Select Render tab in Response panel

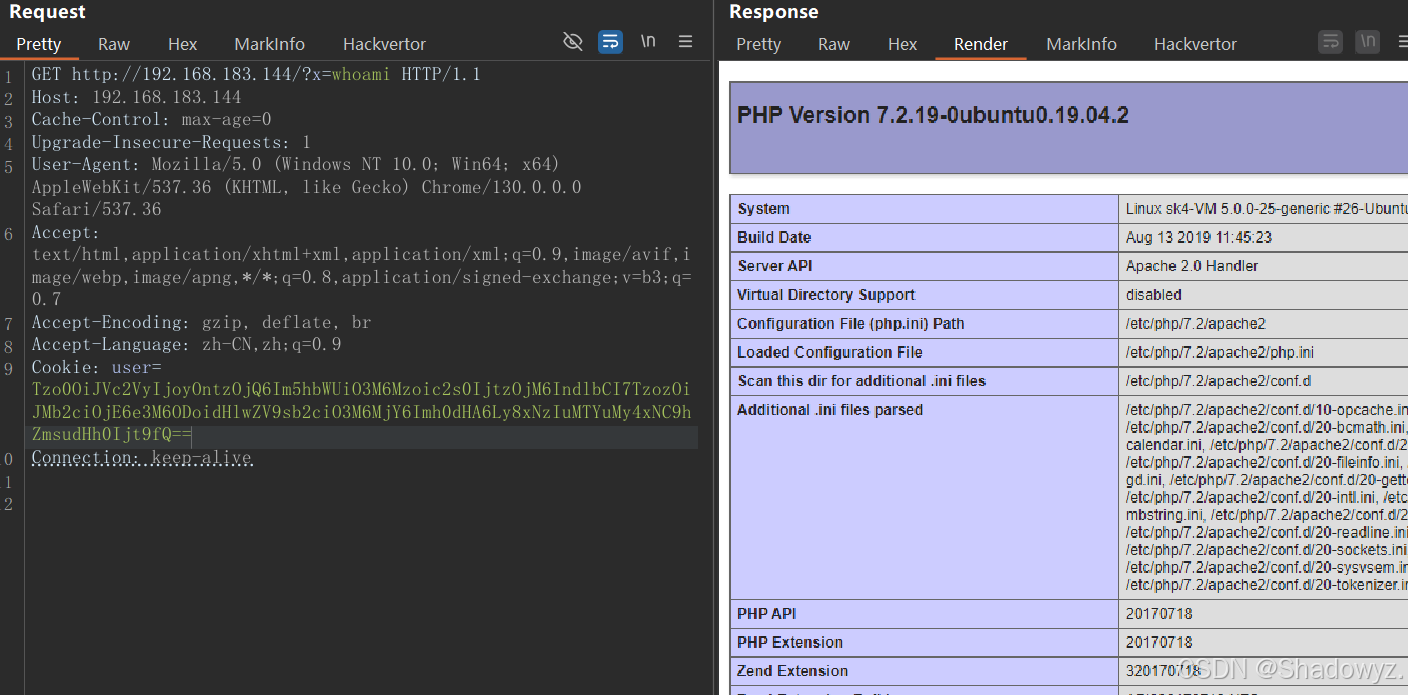point(981,44)
